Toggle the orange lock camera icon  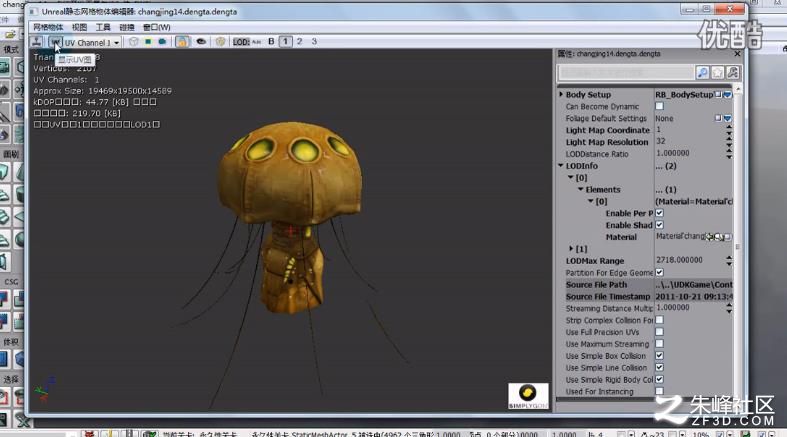pos(182,42)
